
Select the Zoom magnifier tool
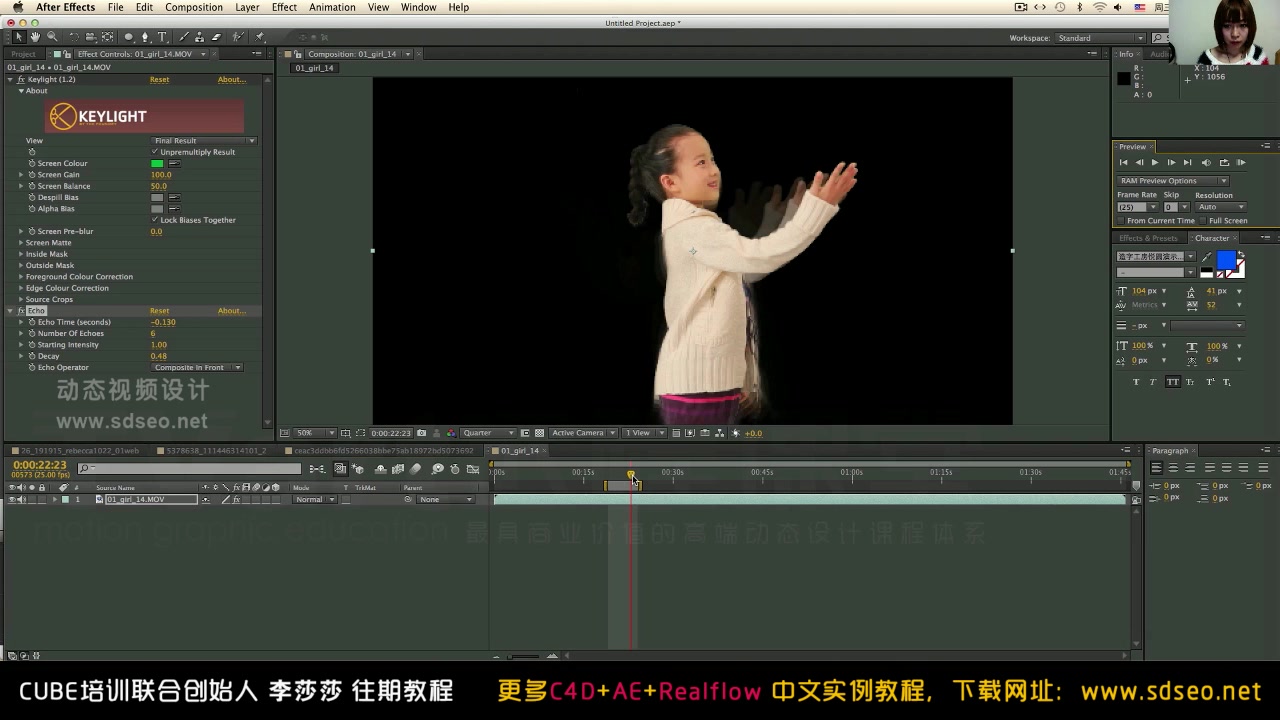tap(52, 37)
